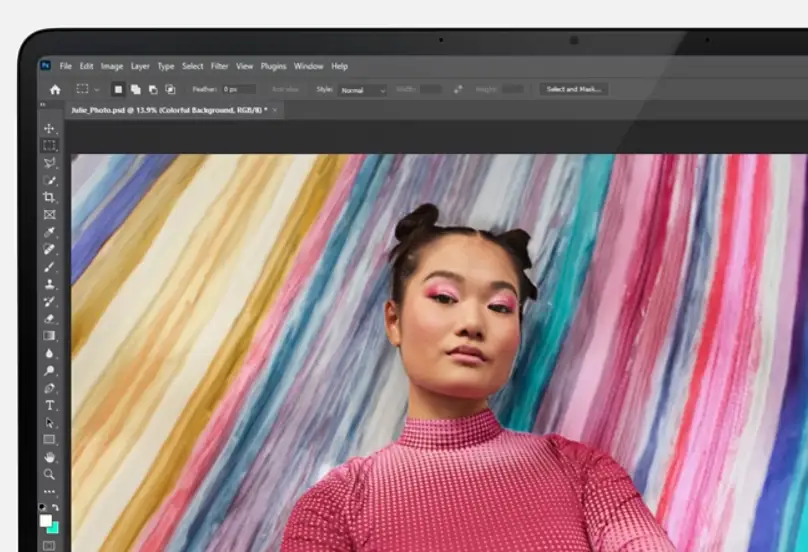Enable Add to selection mode
The image size is (808, 552).
click(136, 90)
